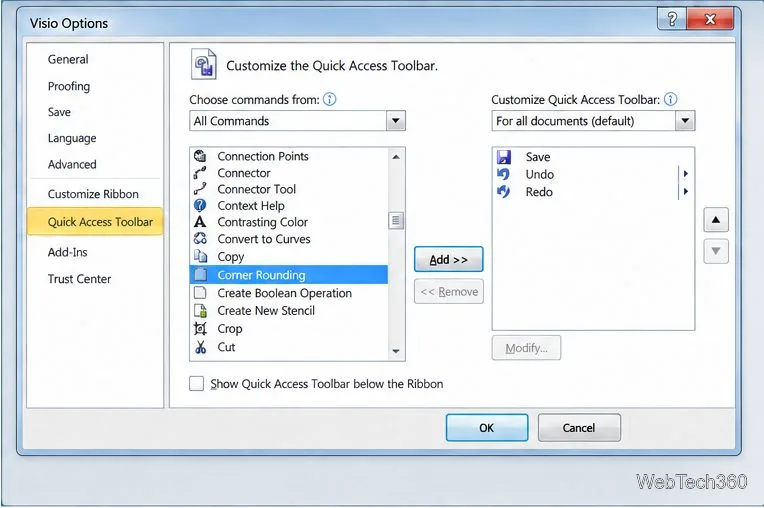Viewport: 764px width, 508px height.
Task: Click the Convert to Curves icon
Action: tap(200, 239)
